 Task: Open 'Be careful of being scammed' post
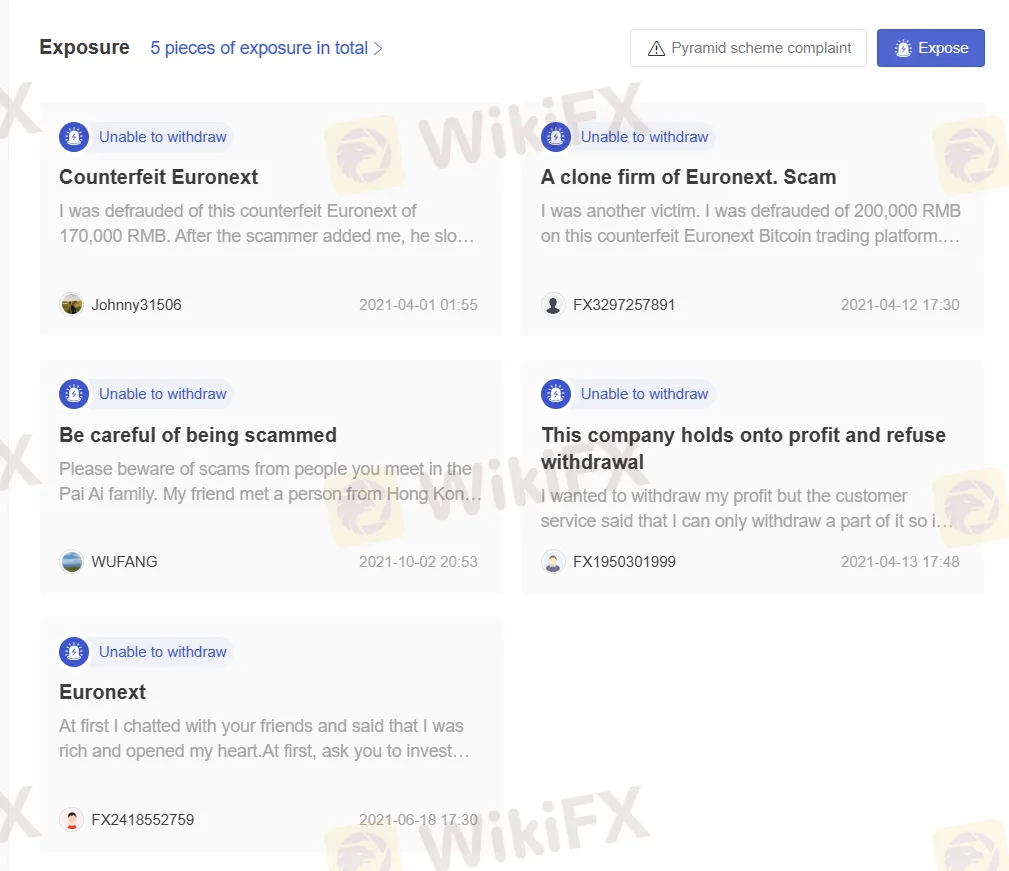pyautogui.click(x=198, y=435)
